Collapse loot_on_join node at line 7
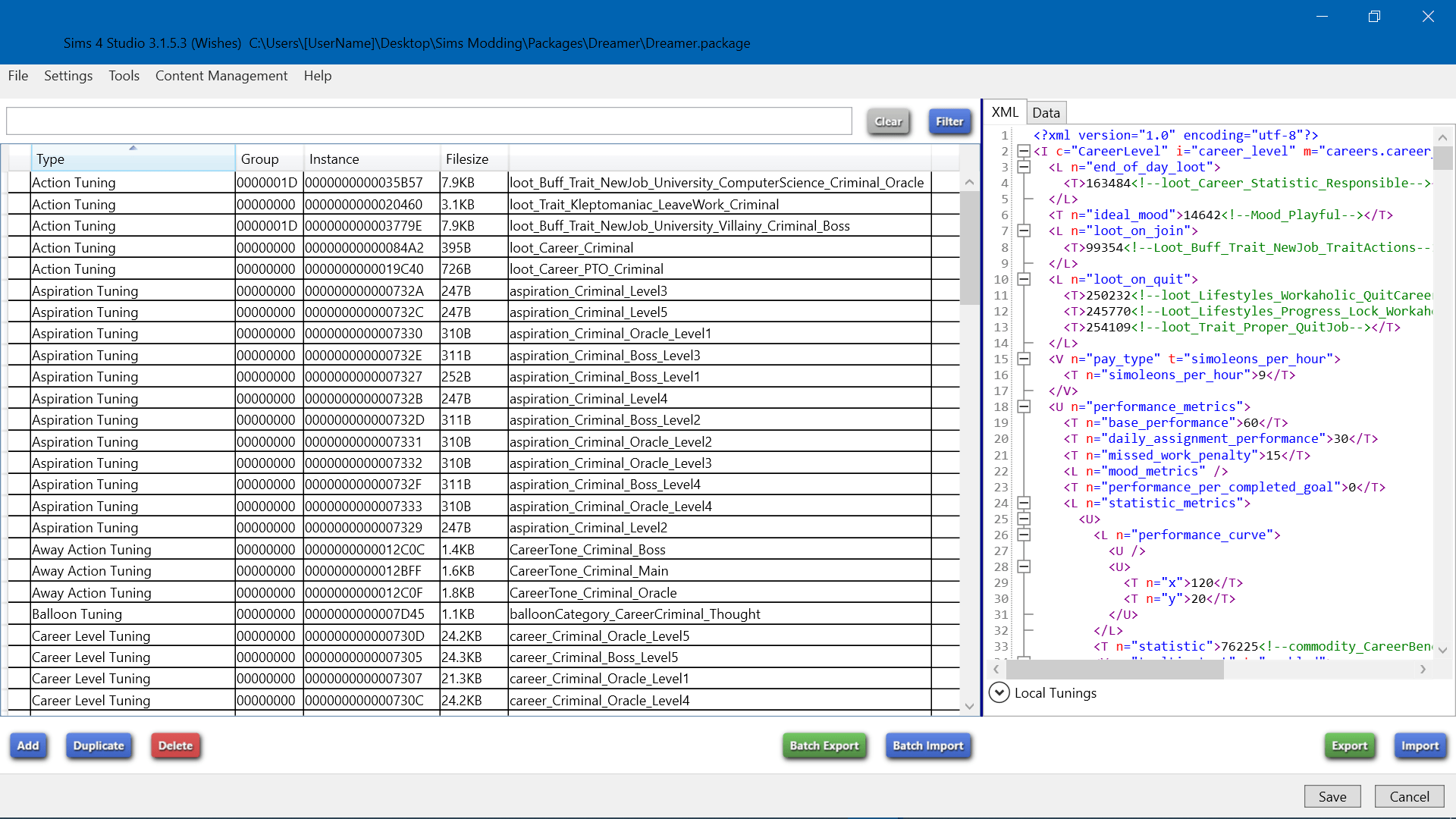1456x819 pixels. tap(1024, 231)
